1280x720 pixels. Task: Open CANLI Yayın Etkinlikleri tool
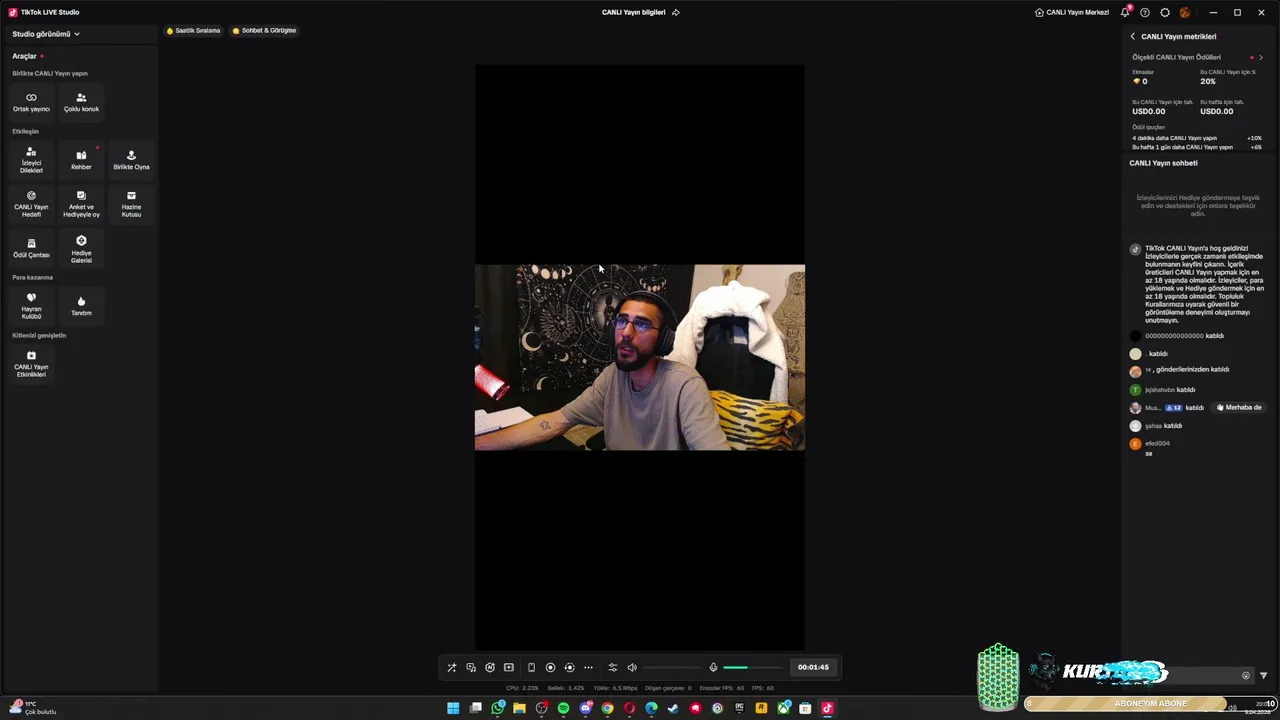click(31, 364)
